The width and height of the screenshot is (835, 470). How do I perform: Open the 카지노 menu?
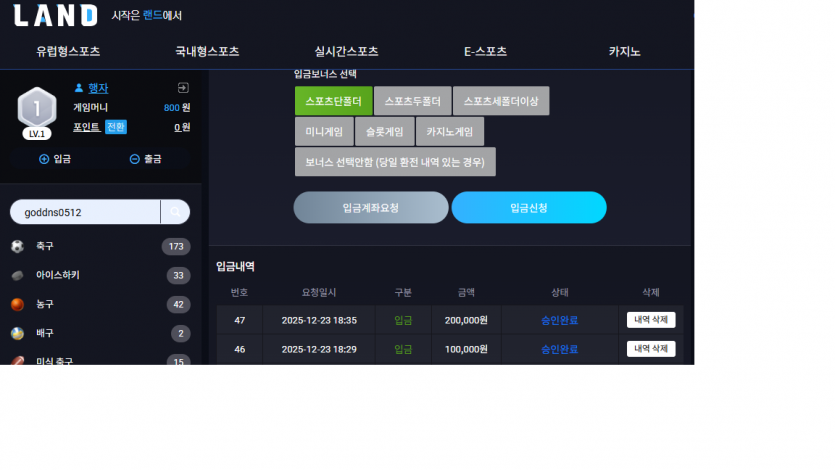(x=624, y=52)
